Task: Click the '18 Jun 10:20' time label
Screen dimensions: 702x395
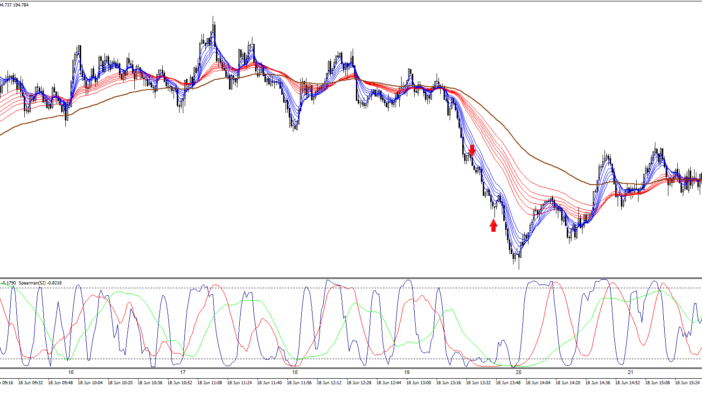Action: pos(120,383)
